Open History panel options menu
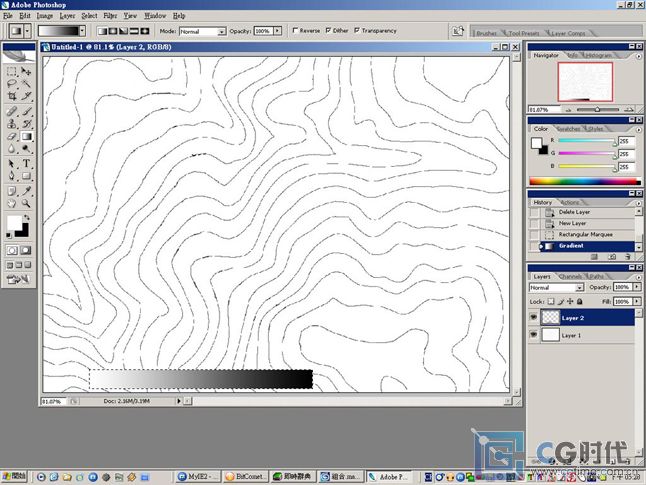This screenshot has height=485, width=646. (x=639, y=203)
